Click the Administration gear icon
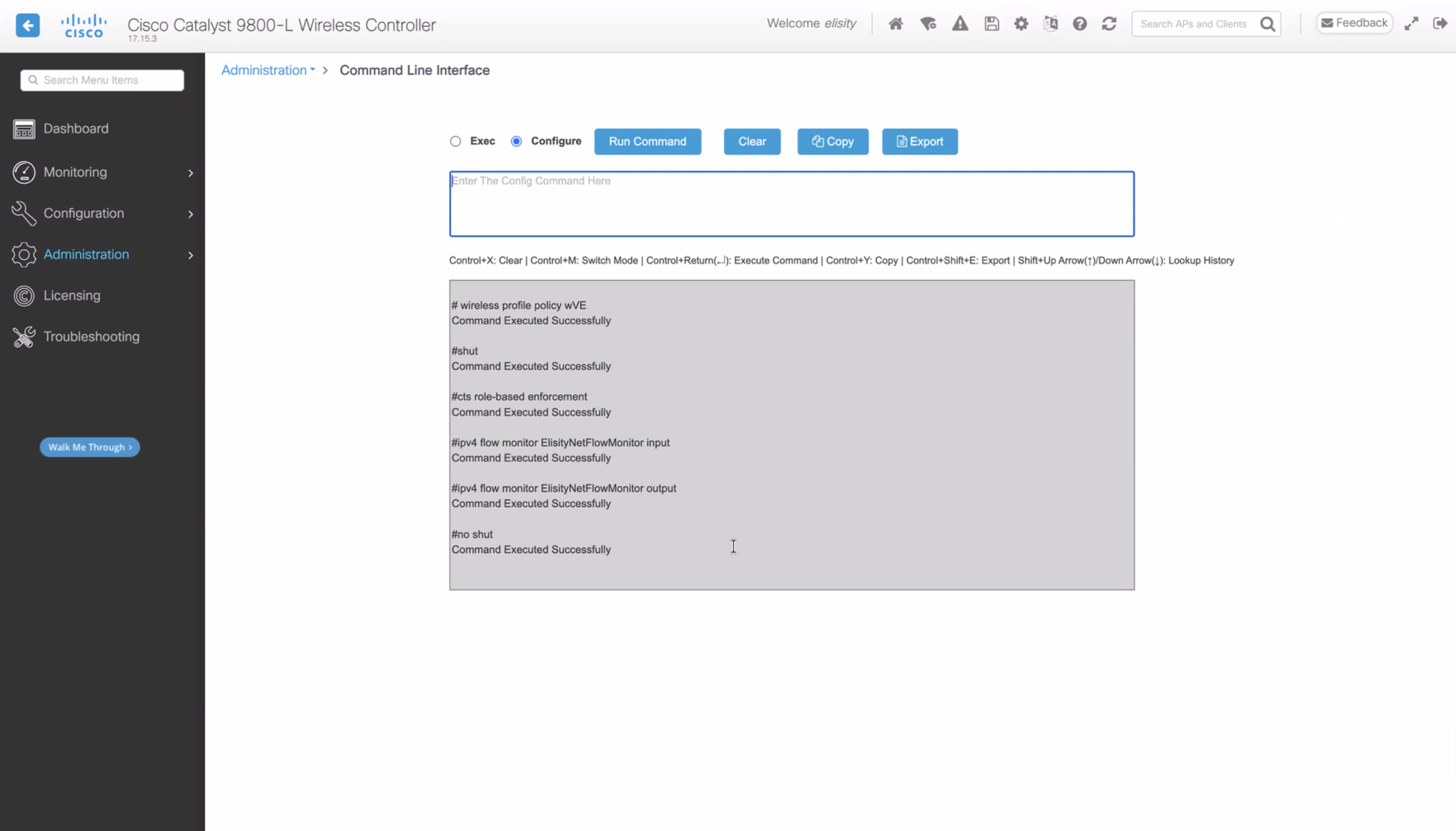This screenshot has width=1456, height=831. click(x=24, y=255)
